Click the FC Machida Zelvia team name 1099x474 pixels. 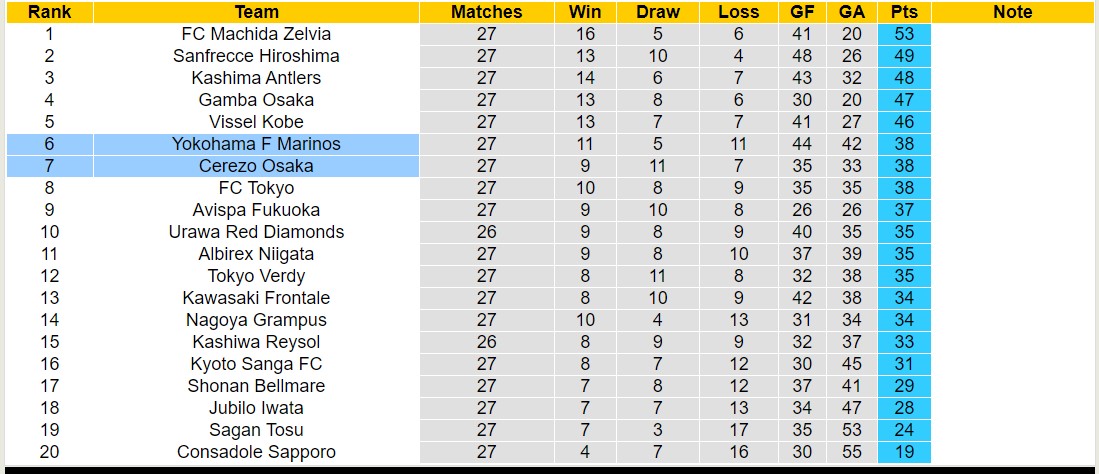click(x=256, y=34)
